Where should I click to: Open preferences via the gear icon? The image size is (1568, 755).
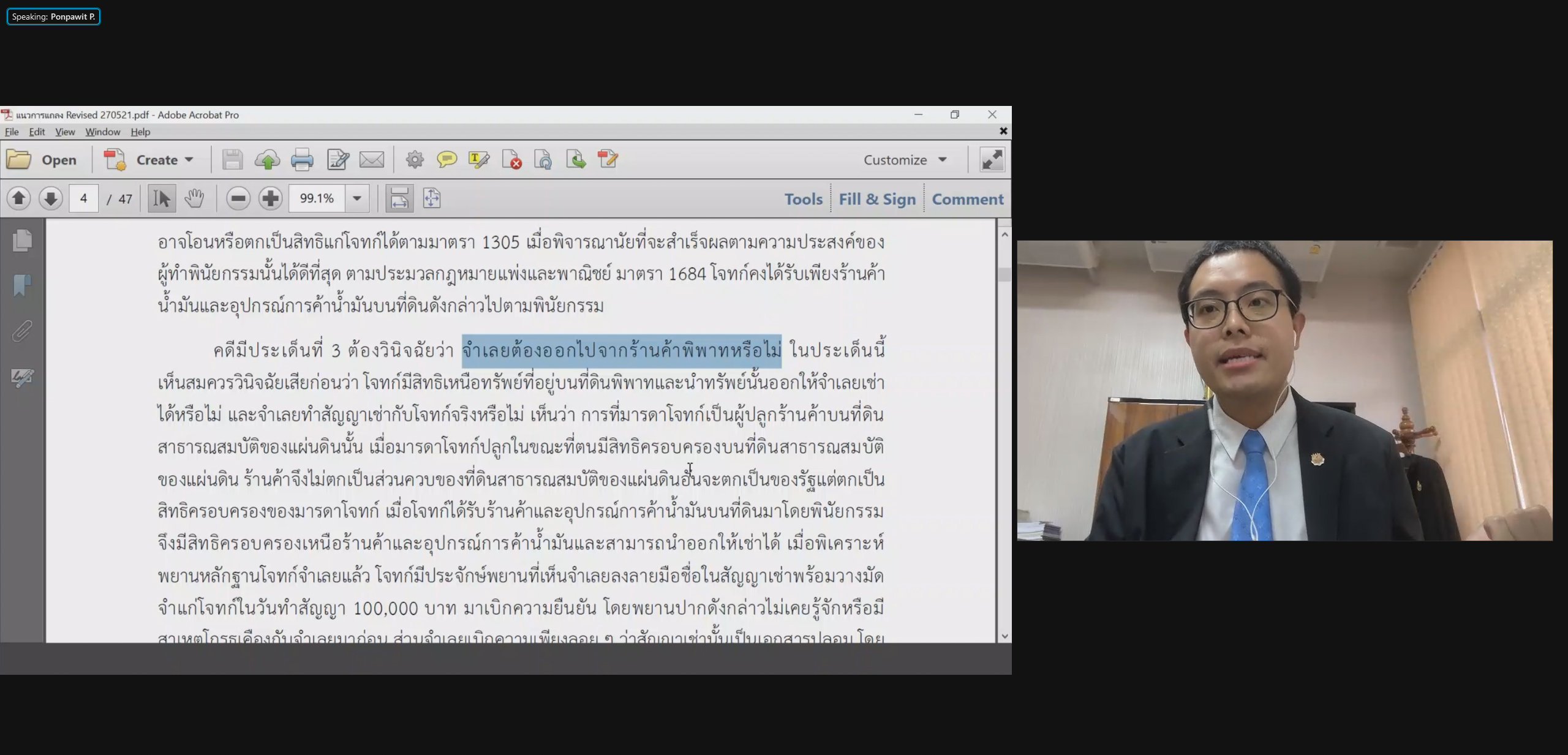tap(415, 160)
